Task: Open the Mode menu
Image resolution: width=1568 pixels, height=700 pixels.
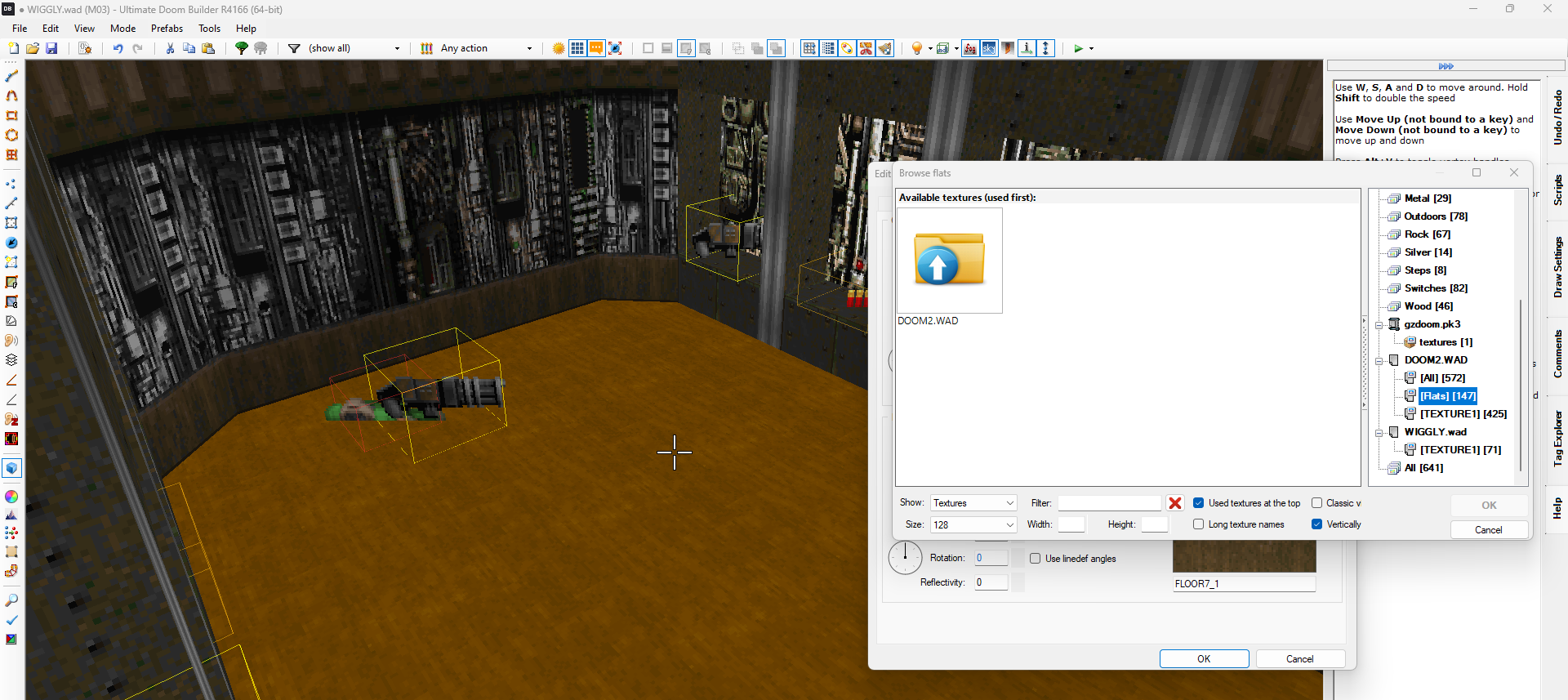Action: 122,28
